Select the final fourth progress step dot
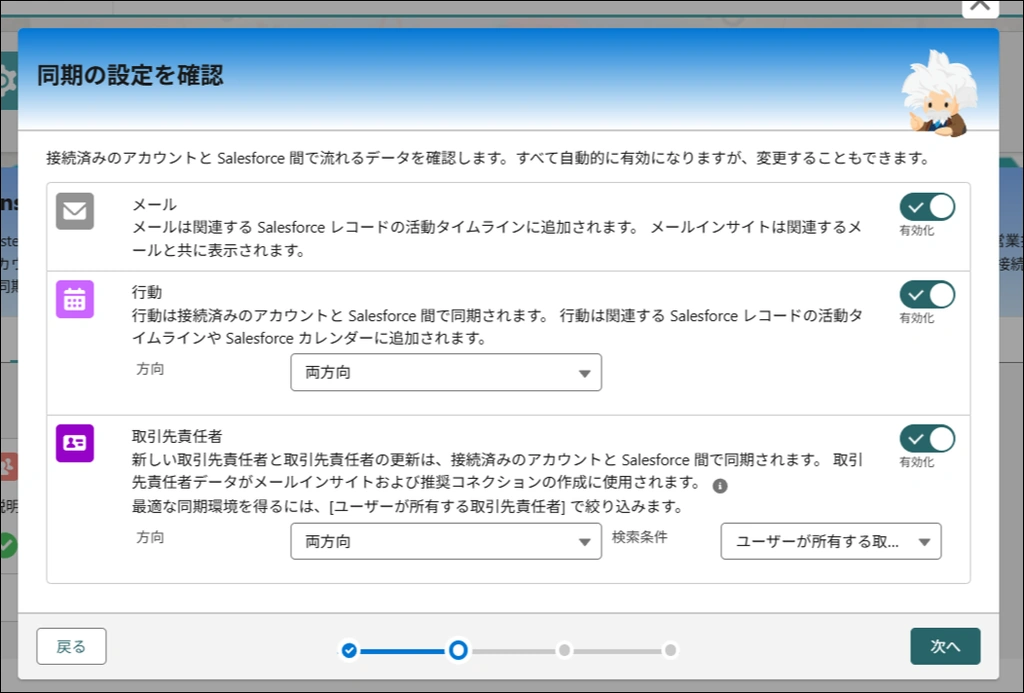This screenshot has width=1024, height=693. pyautogui.click(x=671, y=651)
